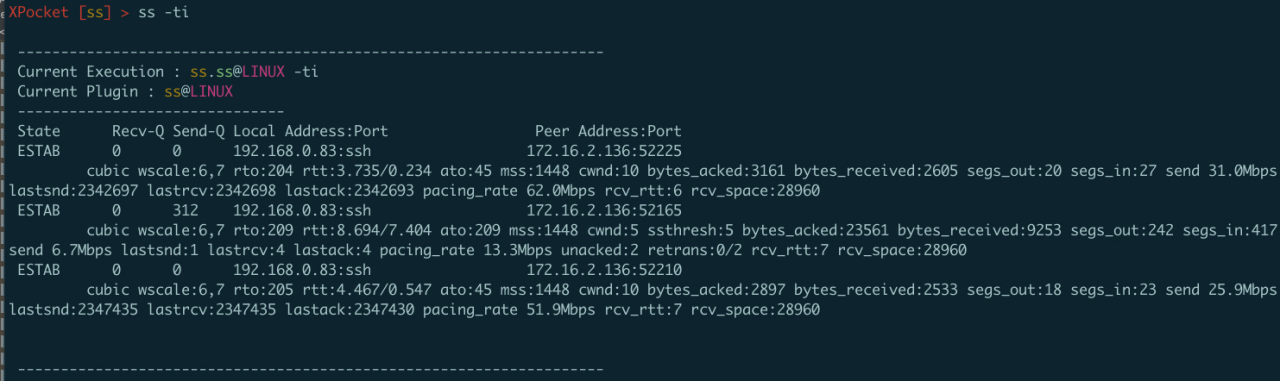Click the Local Address:Port column header
The height and width of the screenshot is (381, 1280).
[x=310, y=131]
